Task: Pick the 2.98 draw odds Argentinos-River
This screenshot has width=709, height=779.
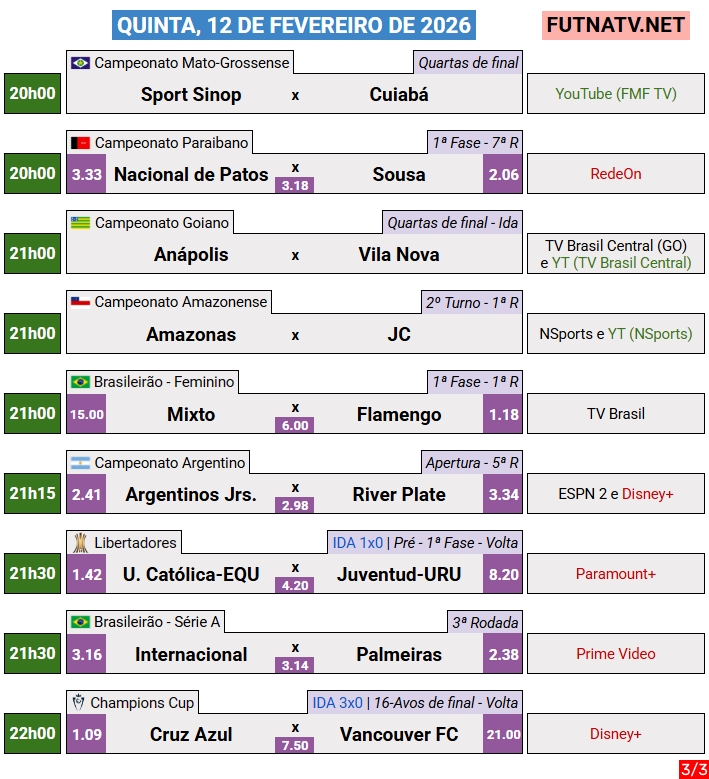Action: pyautogui.click(x=295, y=505)
